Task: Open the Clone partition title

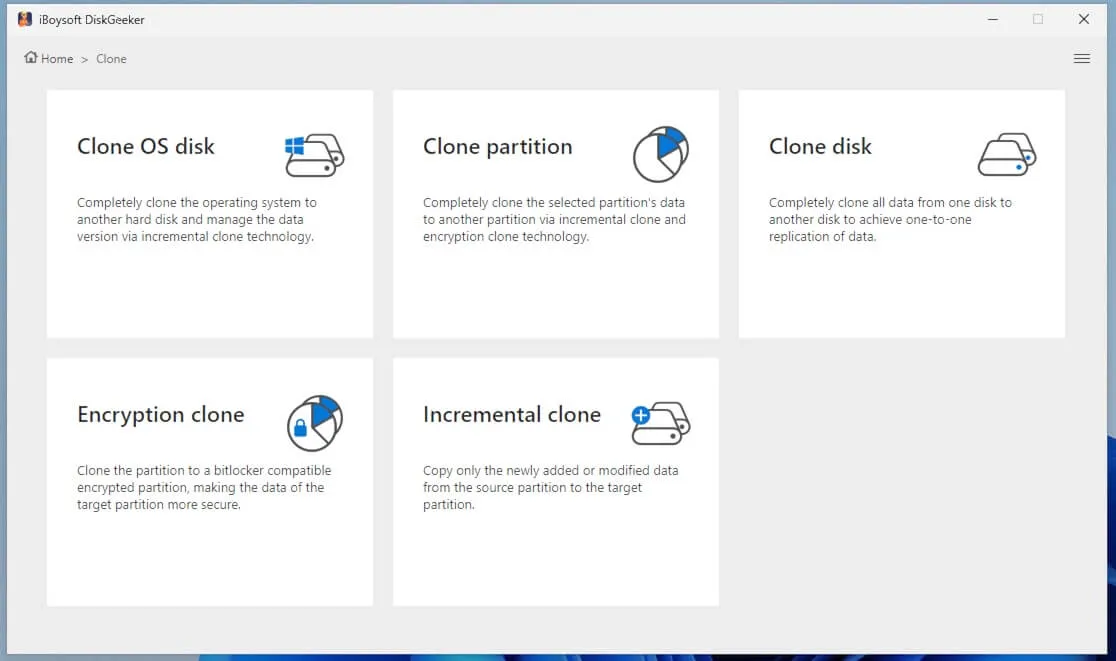Action: [498, 147]
